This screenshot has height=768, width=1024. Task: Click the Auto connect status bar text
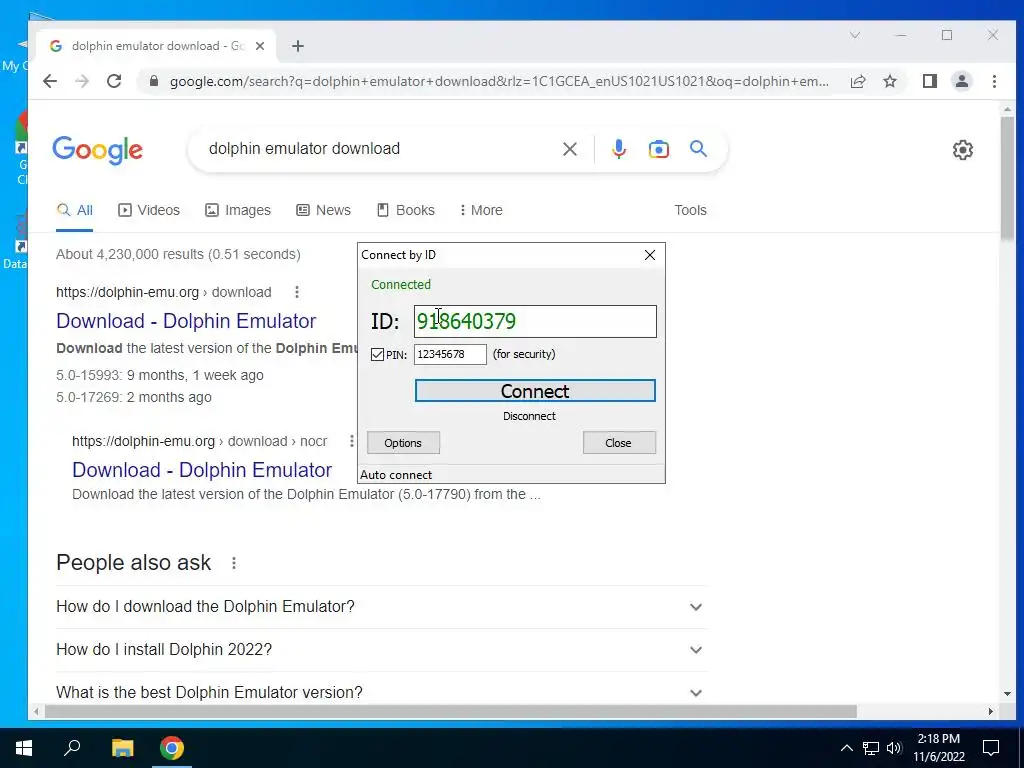[396, 475]
